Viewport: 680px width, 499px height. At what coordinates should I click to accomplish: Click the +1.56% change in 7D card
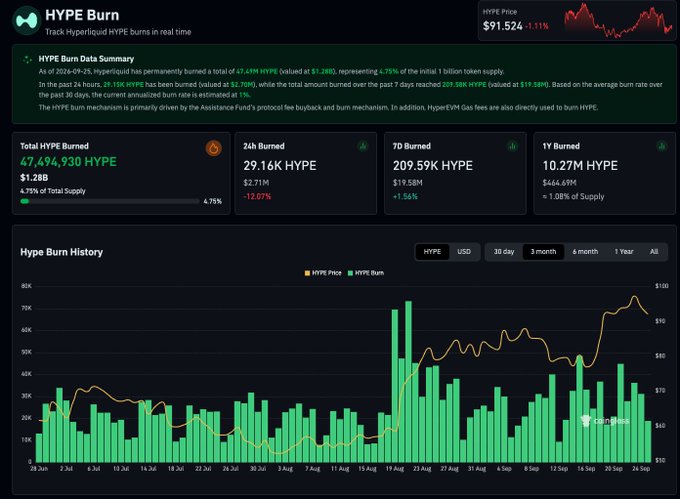tap(405, 197)
